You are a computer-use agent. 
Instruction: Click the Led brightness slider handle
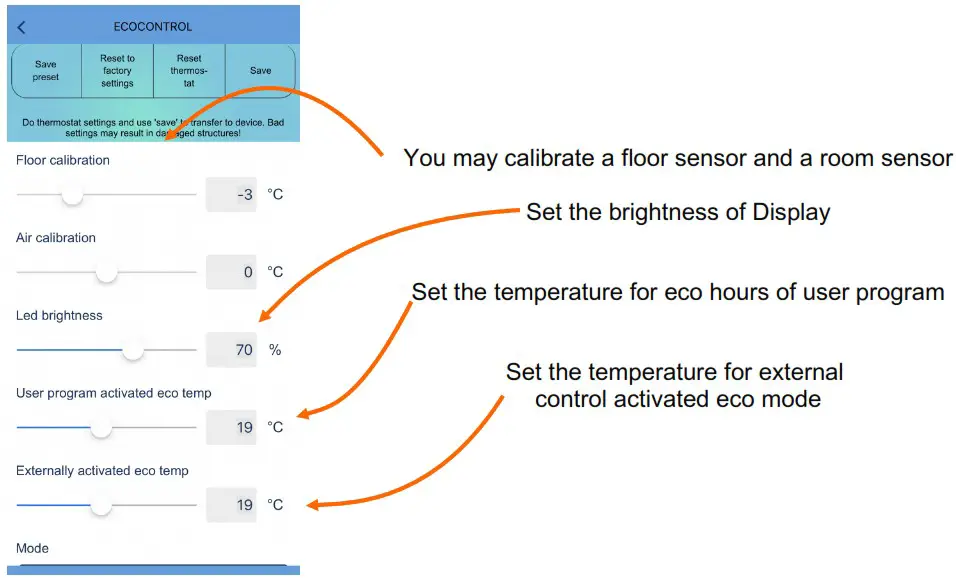[132, 350]
